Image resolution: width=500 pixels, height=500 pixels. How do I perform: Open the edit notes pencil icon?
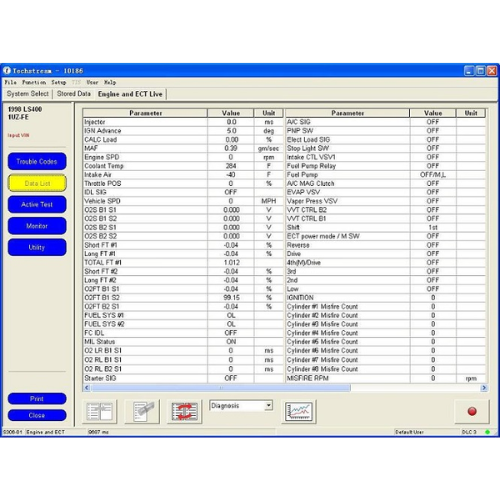(x=142, y=411)
